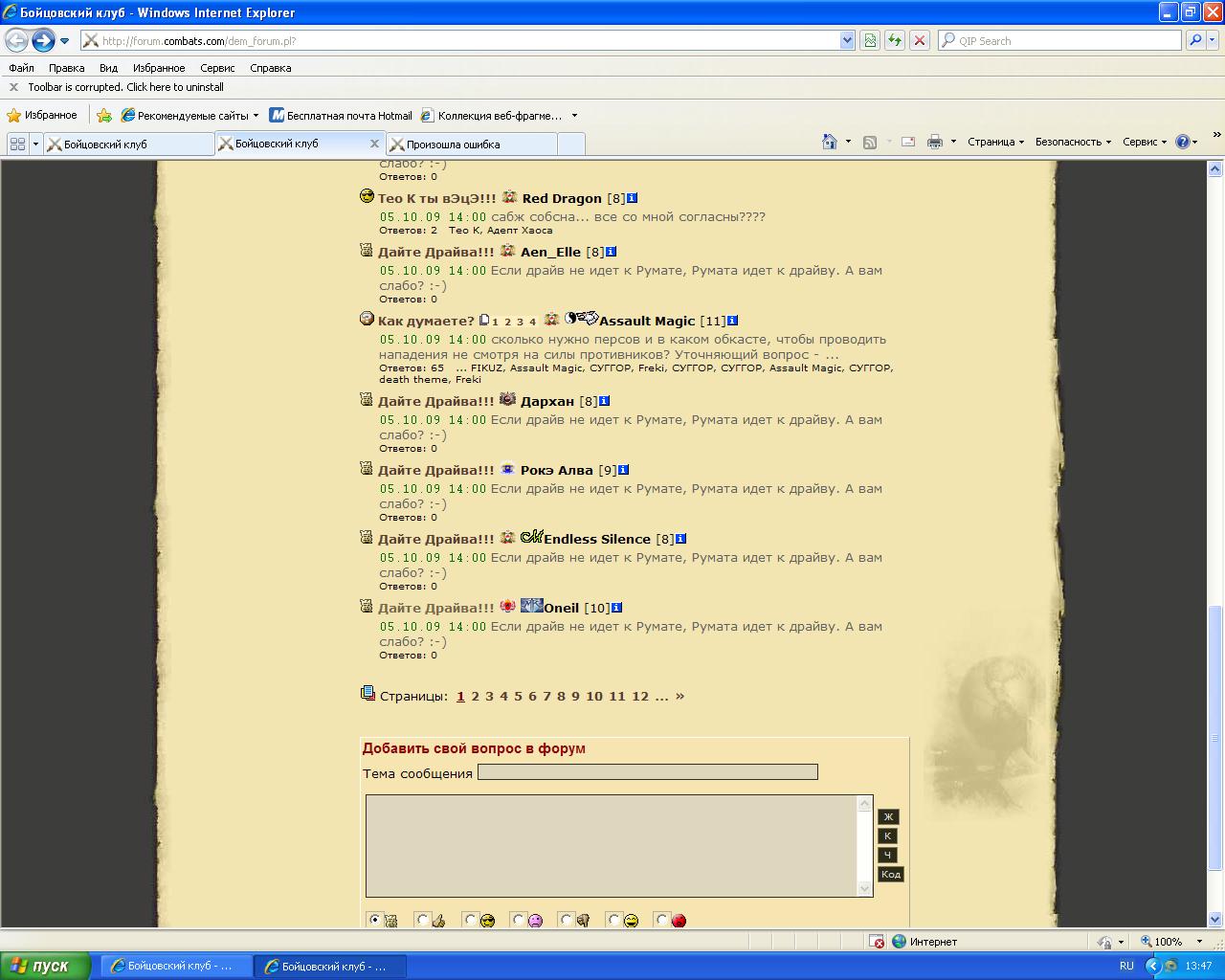Click the Stop loading red X icon
1225x980 pixels.
pyautogui.click(x=920, y=40)
